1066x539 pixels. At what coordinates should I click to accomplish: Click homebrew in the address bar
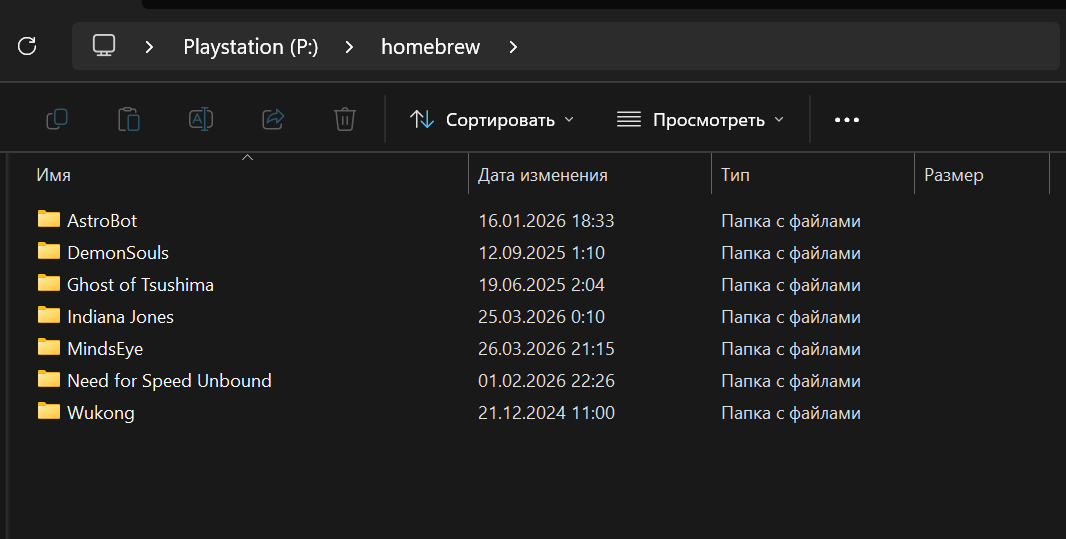[x=430, y=47]
